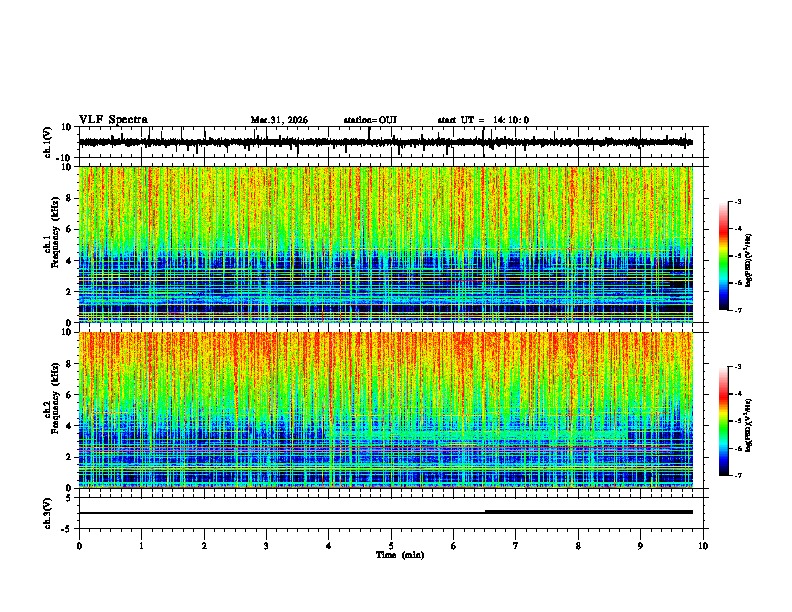Click the ch.2 spectrogram image
Screen dimensions: 792x612
386,410
